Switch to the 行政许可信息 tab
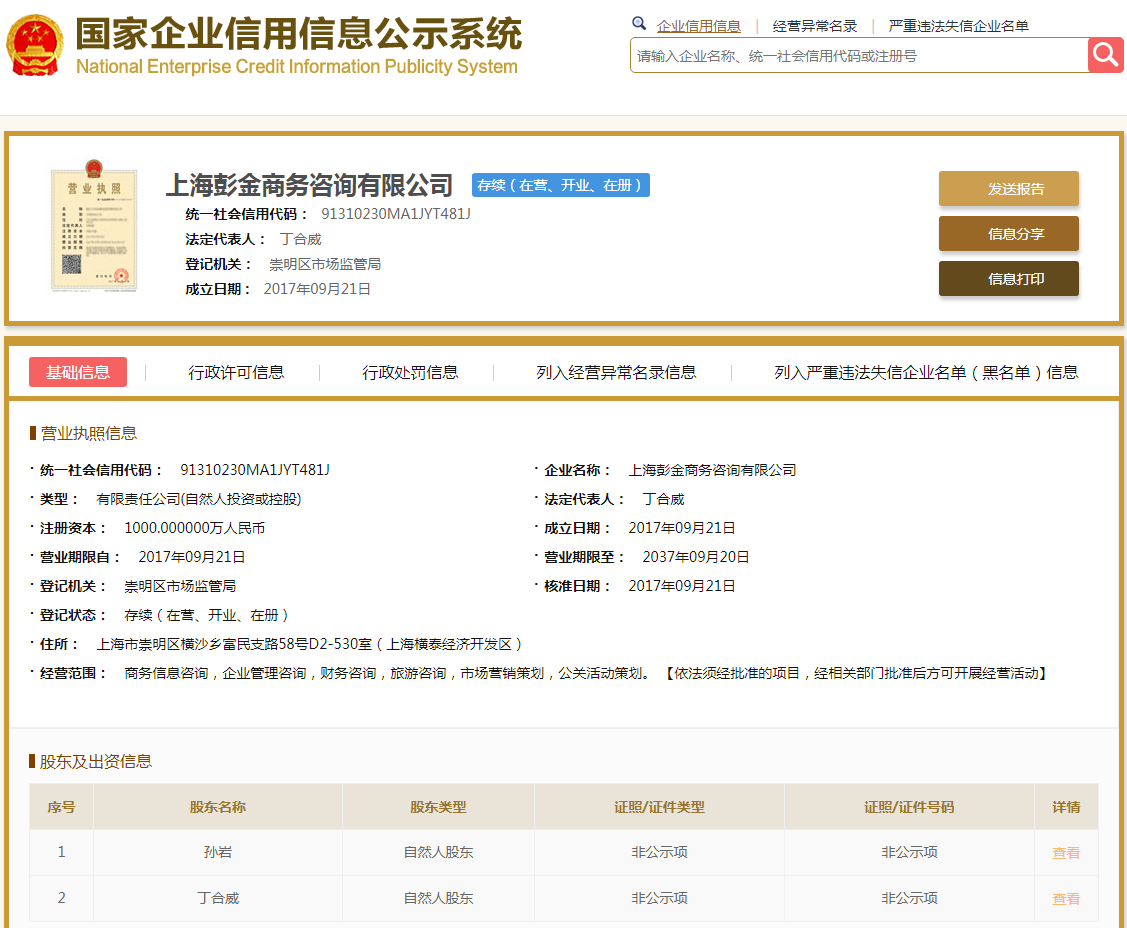This screenshot has height=928, width=1127. (x=234, y=371)
